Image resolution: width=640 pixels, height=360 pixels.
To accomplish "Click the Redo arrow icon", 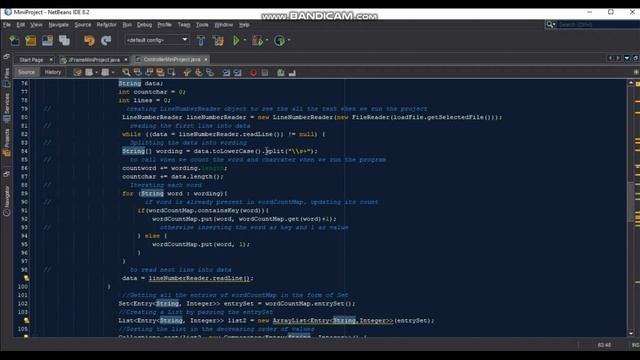I will (106, 40).
